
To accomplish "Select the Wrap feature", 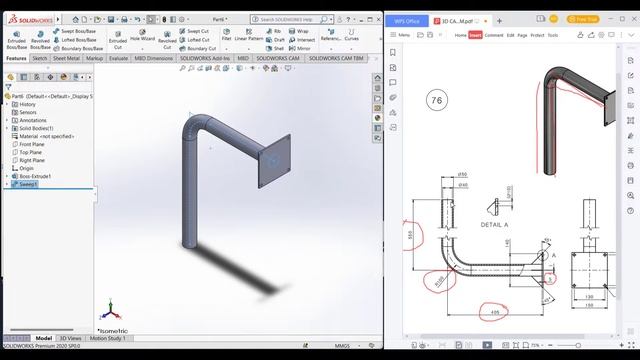I will [298, 31].
